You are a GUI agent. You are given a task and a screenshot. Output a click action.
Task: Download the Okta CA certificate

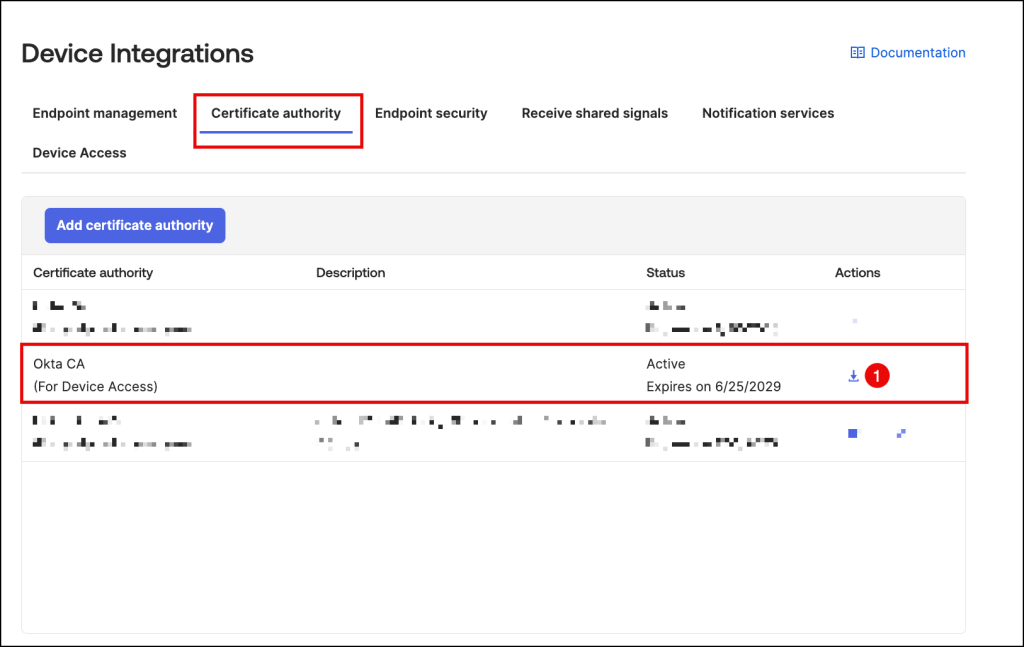tap(853, 376)
